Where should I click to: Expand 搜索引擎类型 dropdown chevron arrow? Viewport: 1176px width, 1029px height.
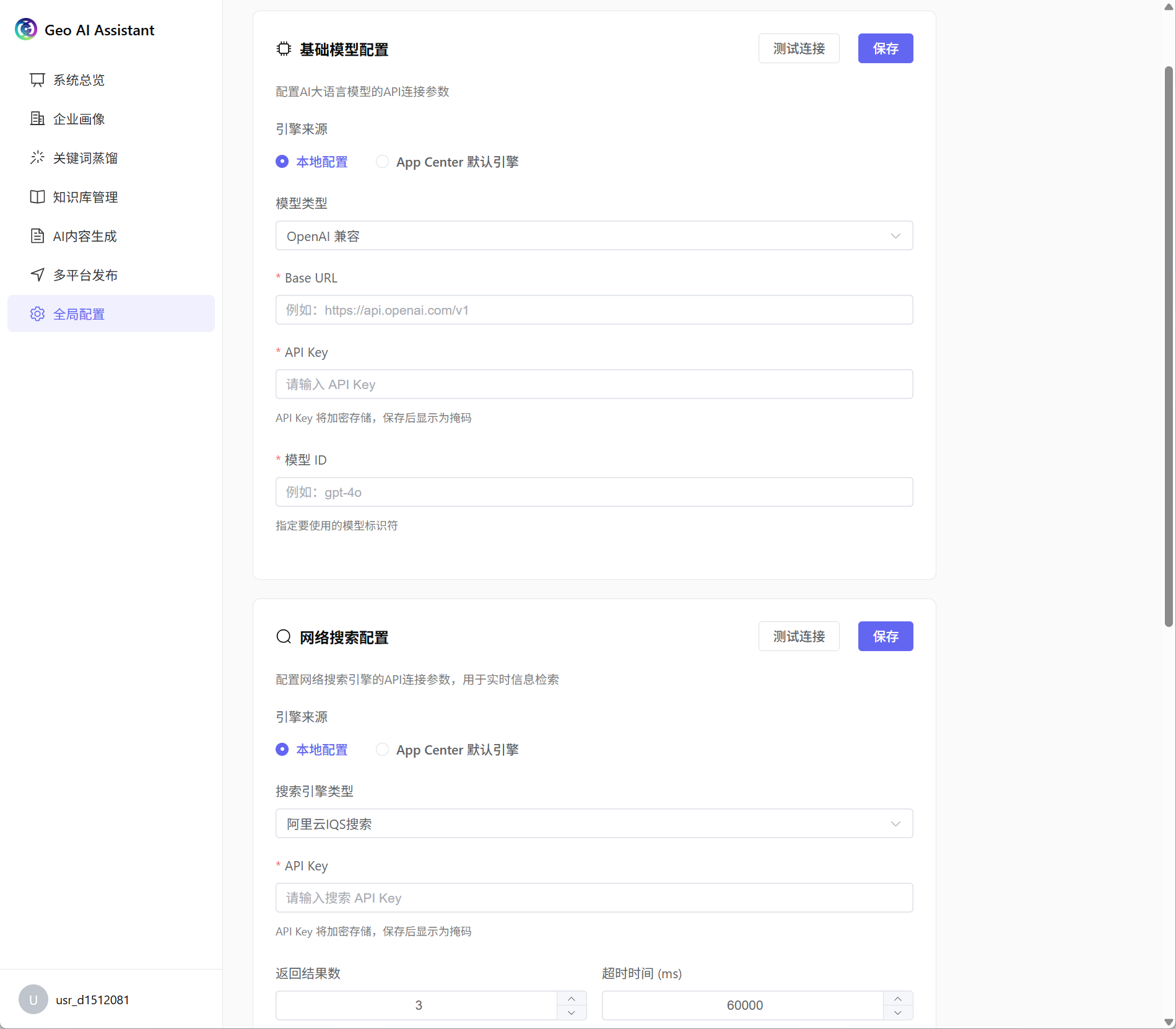point(895,824)
